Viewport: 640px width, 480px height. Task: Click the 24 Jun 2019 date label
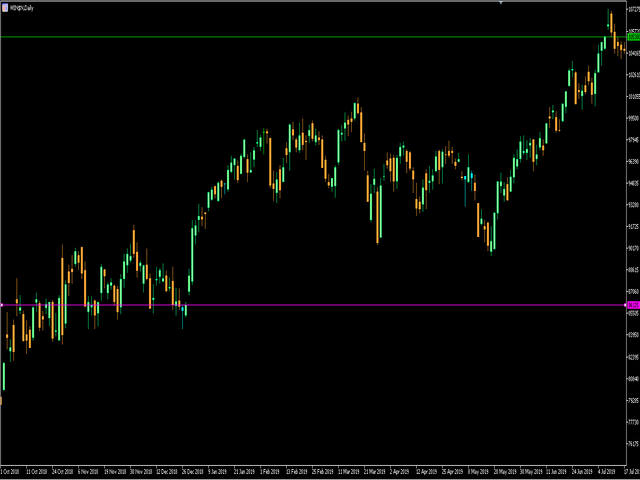tap(582, 471)
